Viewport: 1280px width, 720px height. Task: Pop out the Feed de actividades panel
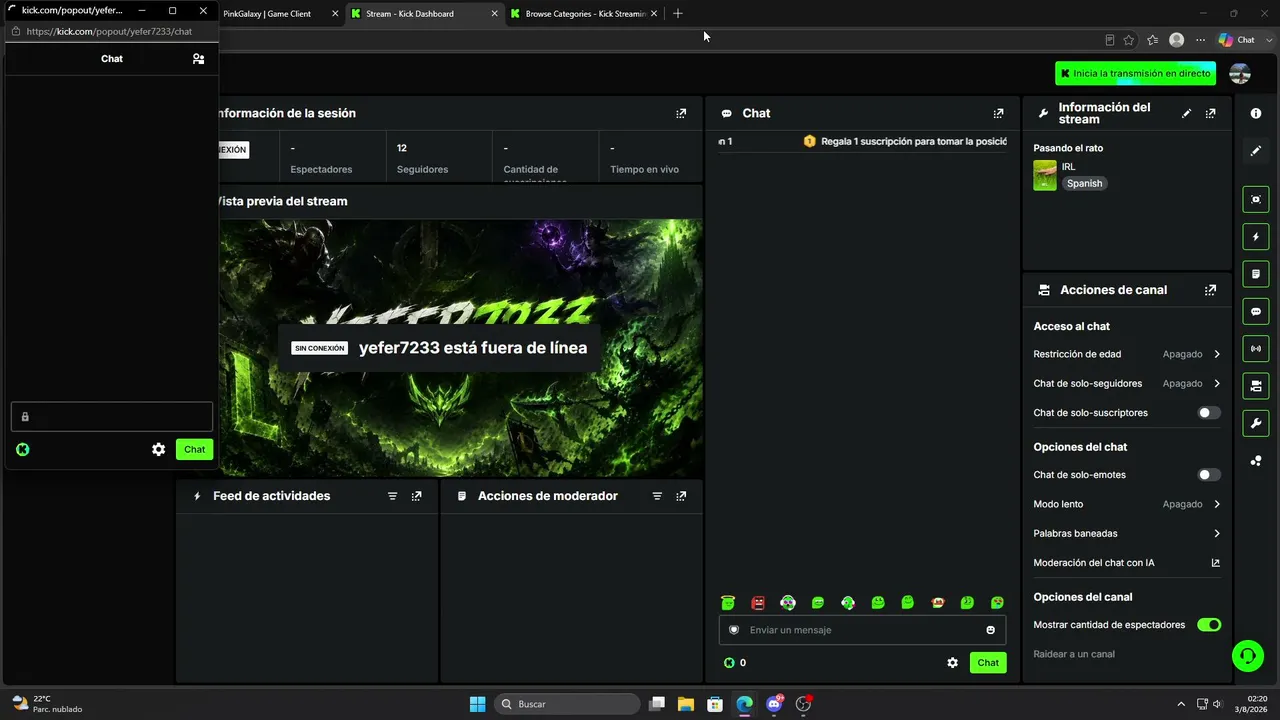click(x=416, y=496)
